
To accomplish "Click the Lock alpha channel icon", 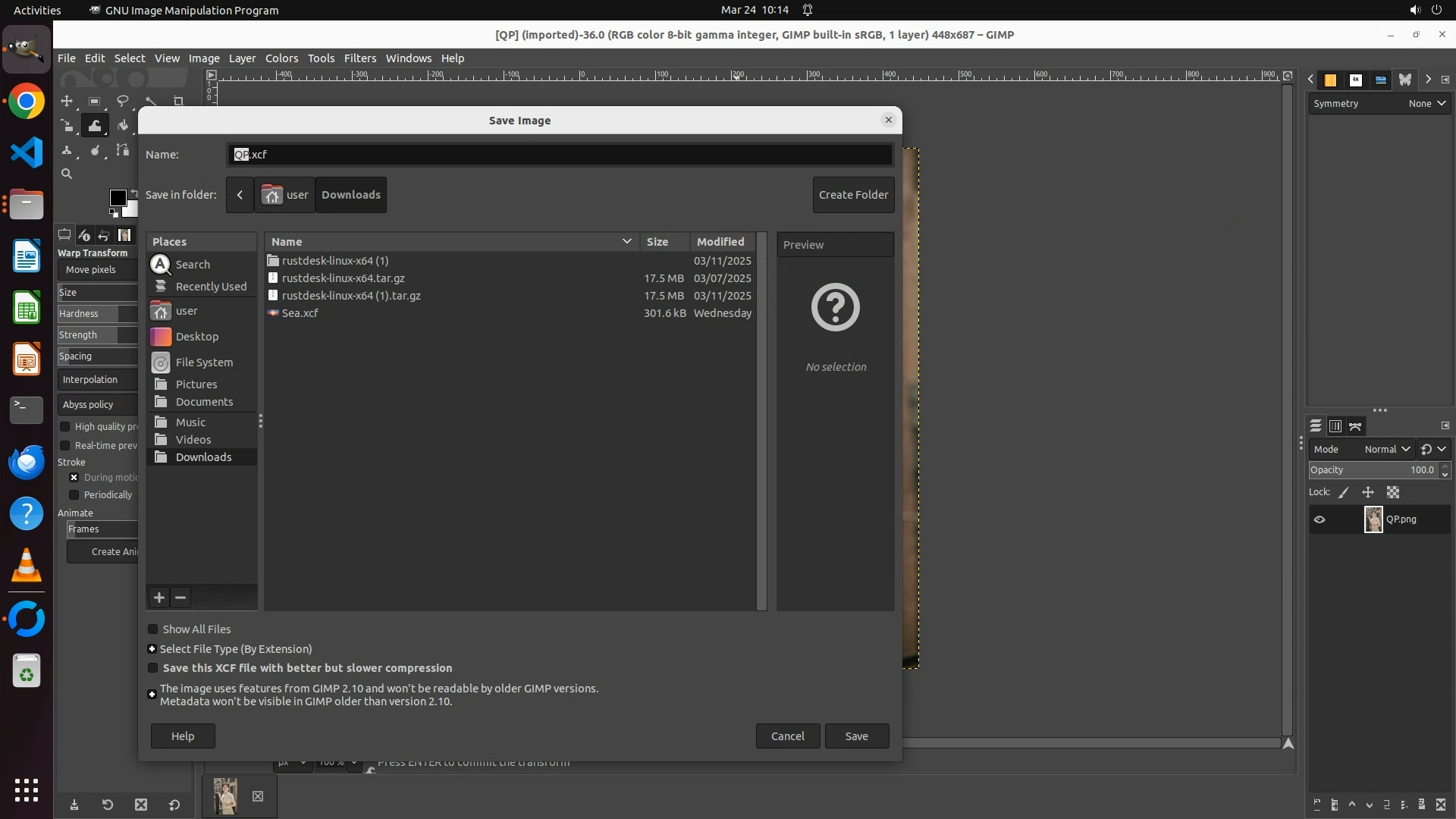I will 1393,493.
